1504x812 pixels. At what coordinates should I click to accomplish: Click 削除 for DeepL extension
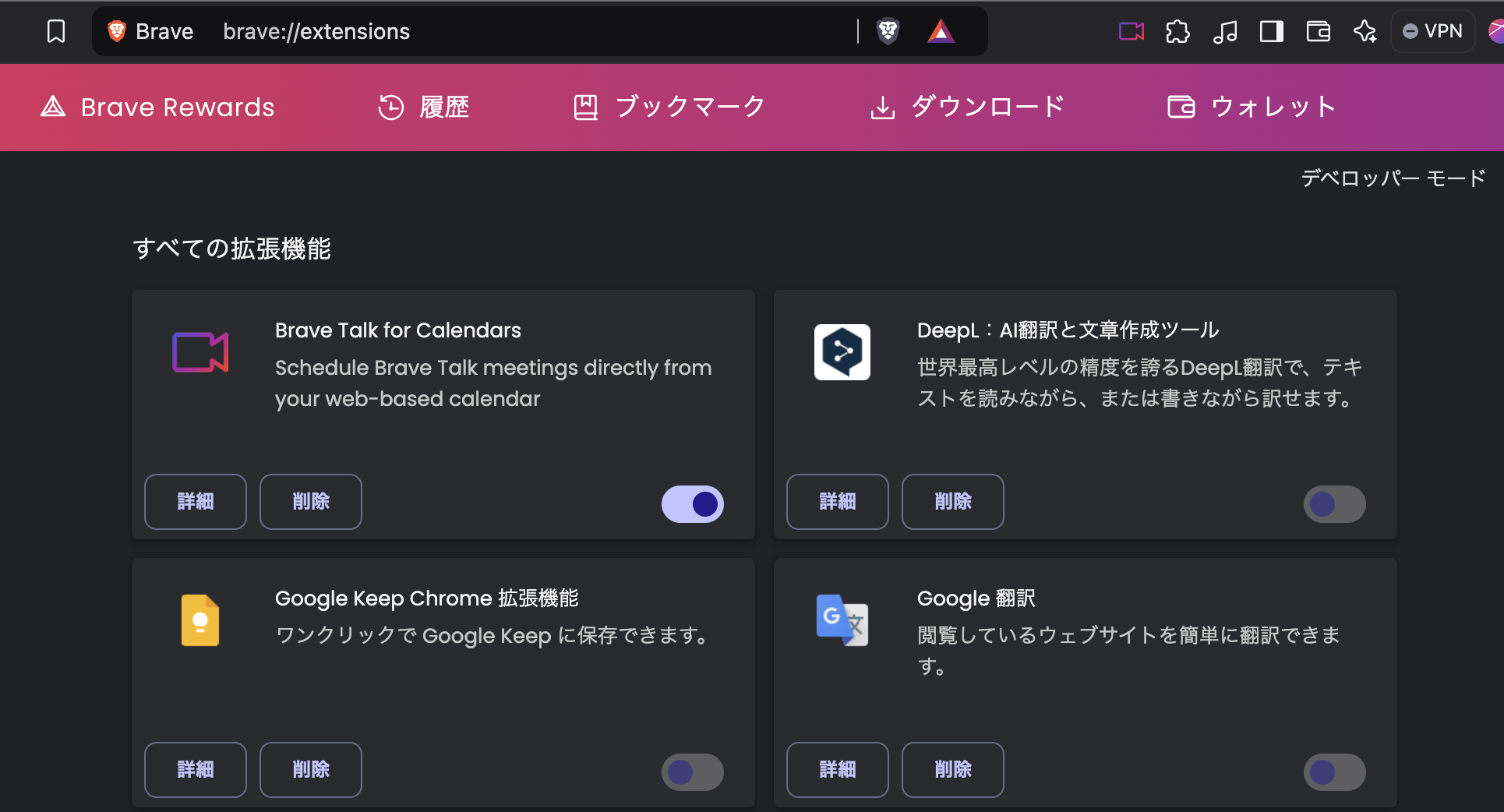[x=953, y=502]
